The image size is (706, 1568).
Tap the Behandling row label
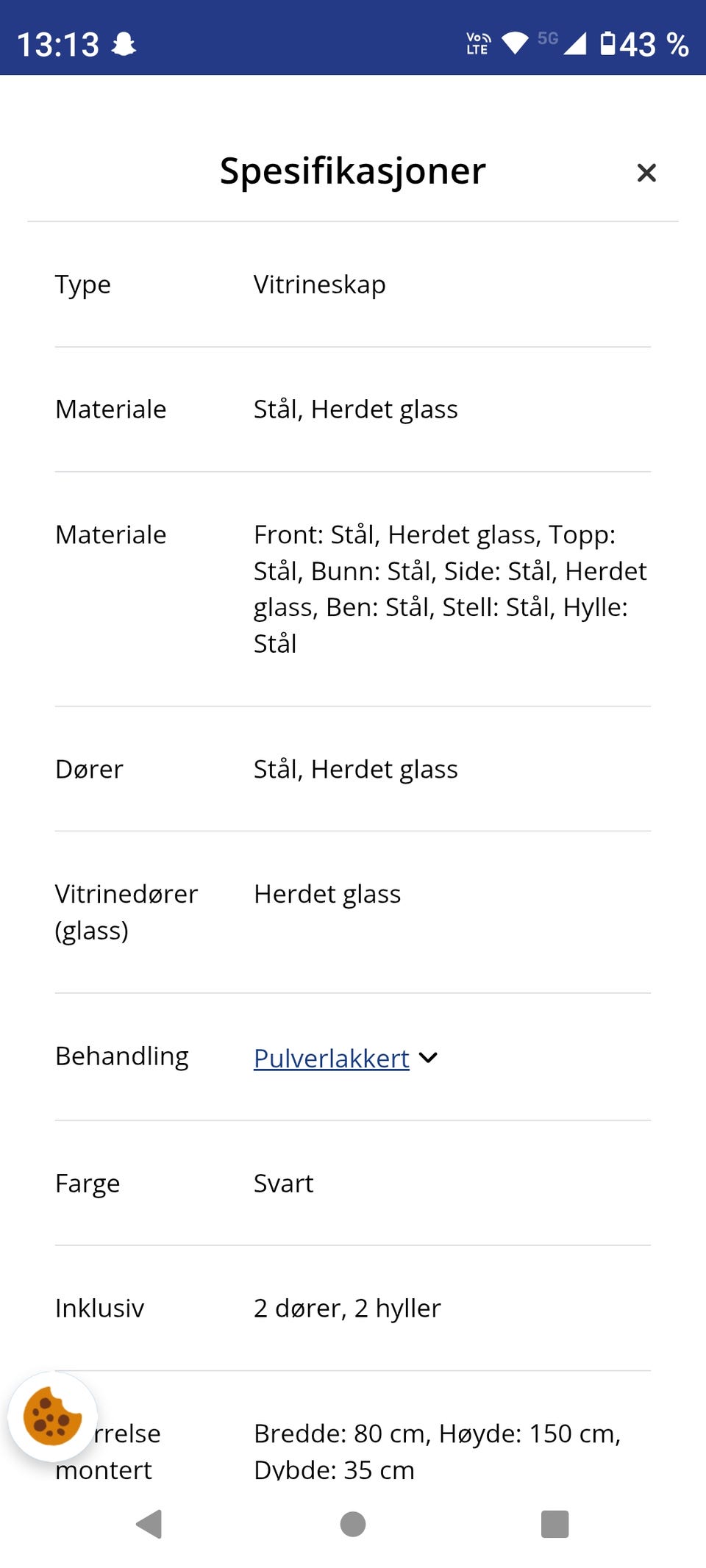[x=122, y=1056]
